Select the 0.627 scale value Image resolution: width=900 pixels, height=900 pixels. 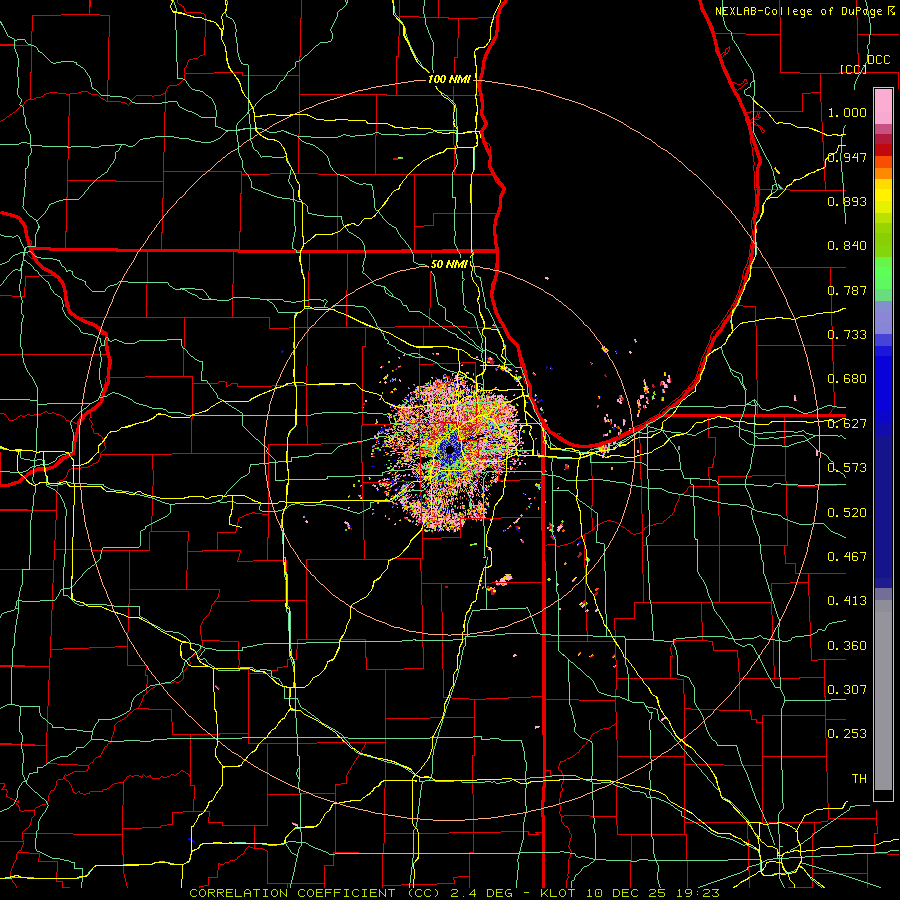(x=847, y=424)
